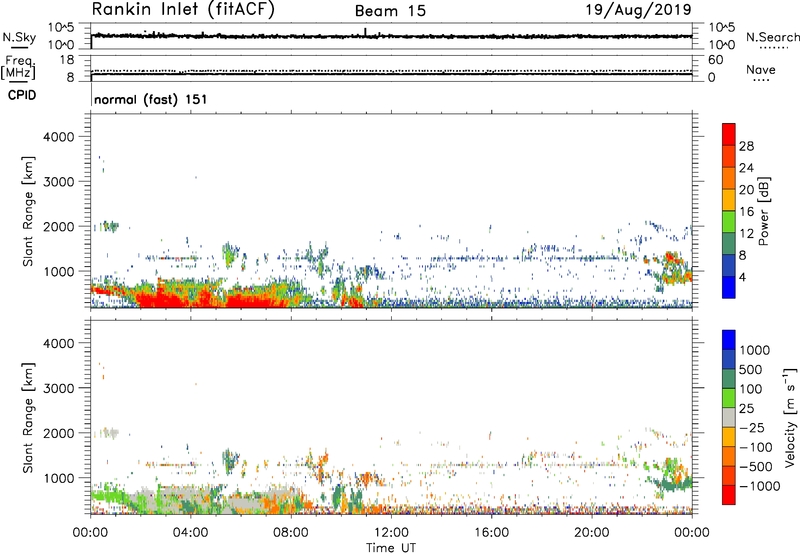This screenshot has width=800, height=554.
Task: Click the '60' Nave axis value
Action: 715,60
